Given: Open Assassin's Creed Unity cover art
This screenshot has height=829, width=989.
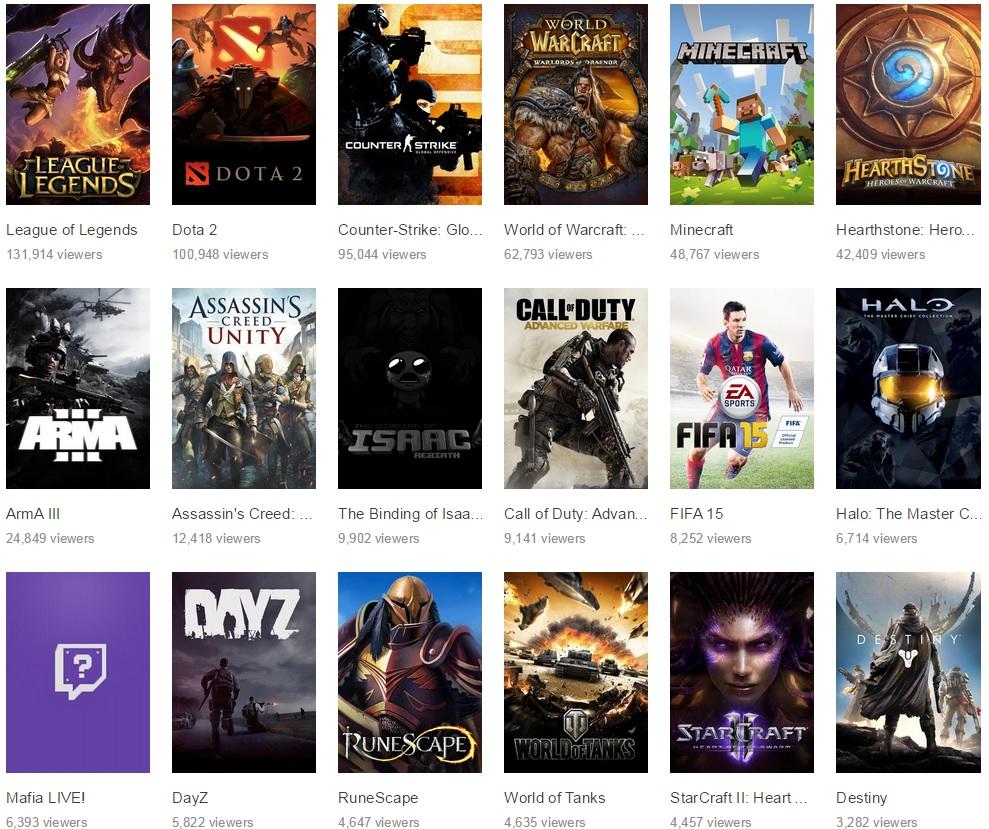Looking at the screenshot, I should [x=244, y=389].
